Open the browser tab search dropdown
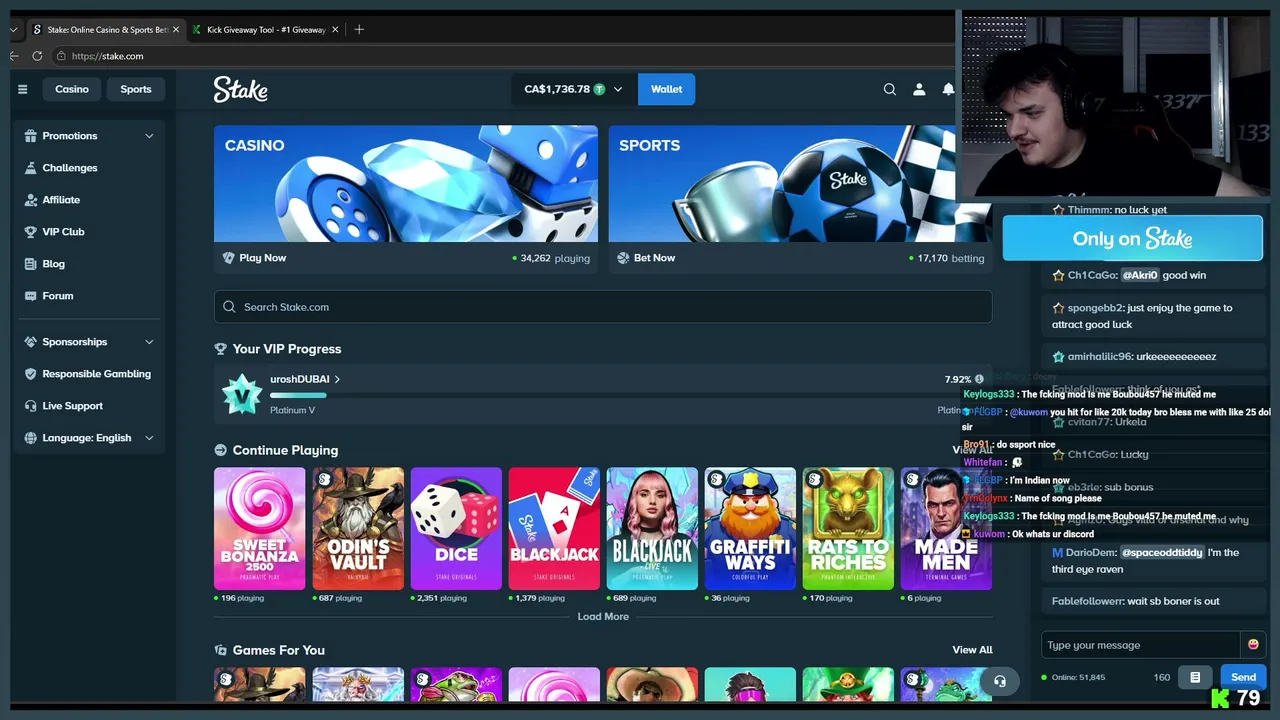The image size is (1280, 720). pyautogui.click(x=13, y=30)
